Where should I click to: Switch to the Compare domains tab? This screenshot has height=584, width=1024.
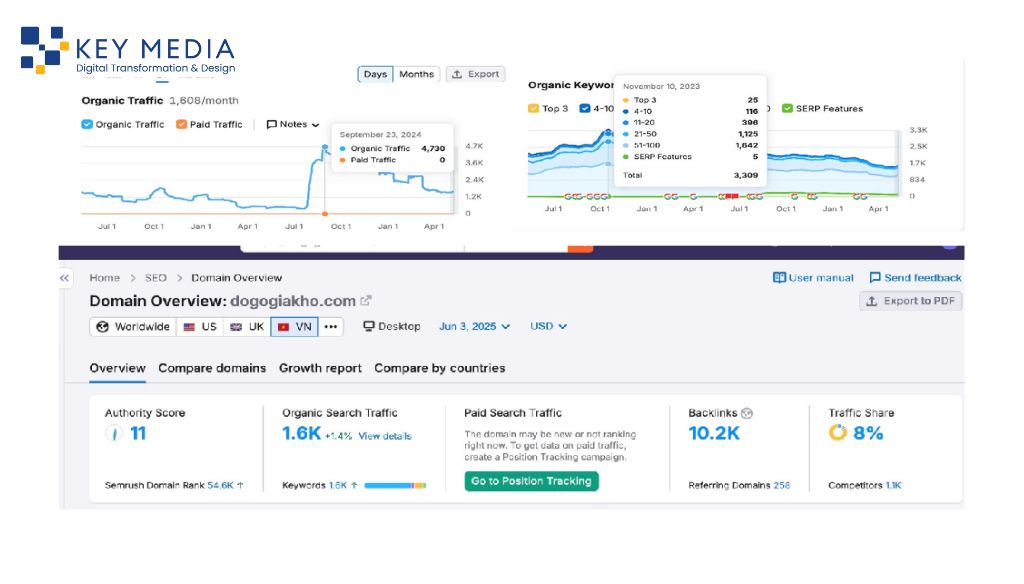[x=212, y=368]
